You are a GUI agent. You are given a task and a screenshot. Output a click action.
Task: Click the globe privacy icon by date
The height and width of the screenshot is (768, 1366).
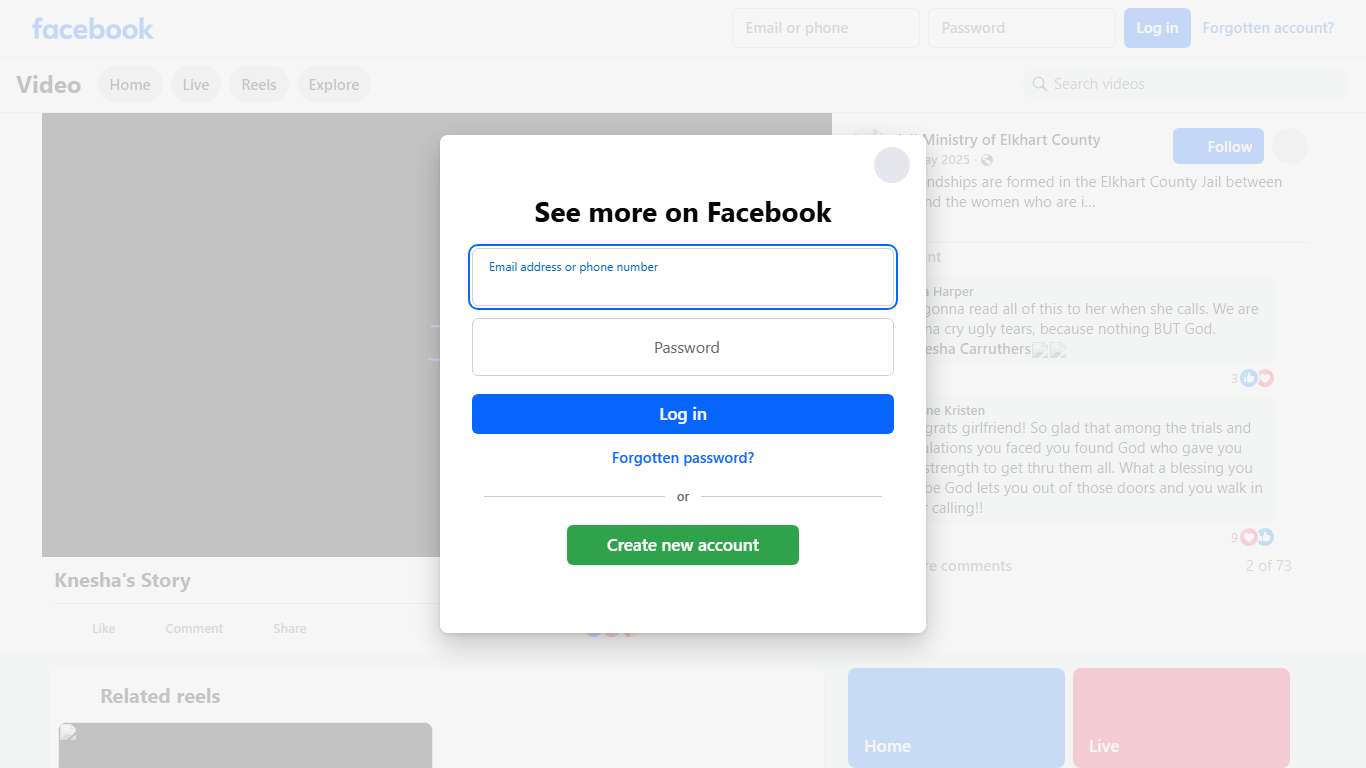[987, 160]
